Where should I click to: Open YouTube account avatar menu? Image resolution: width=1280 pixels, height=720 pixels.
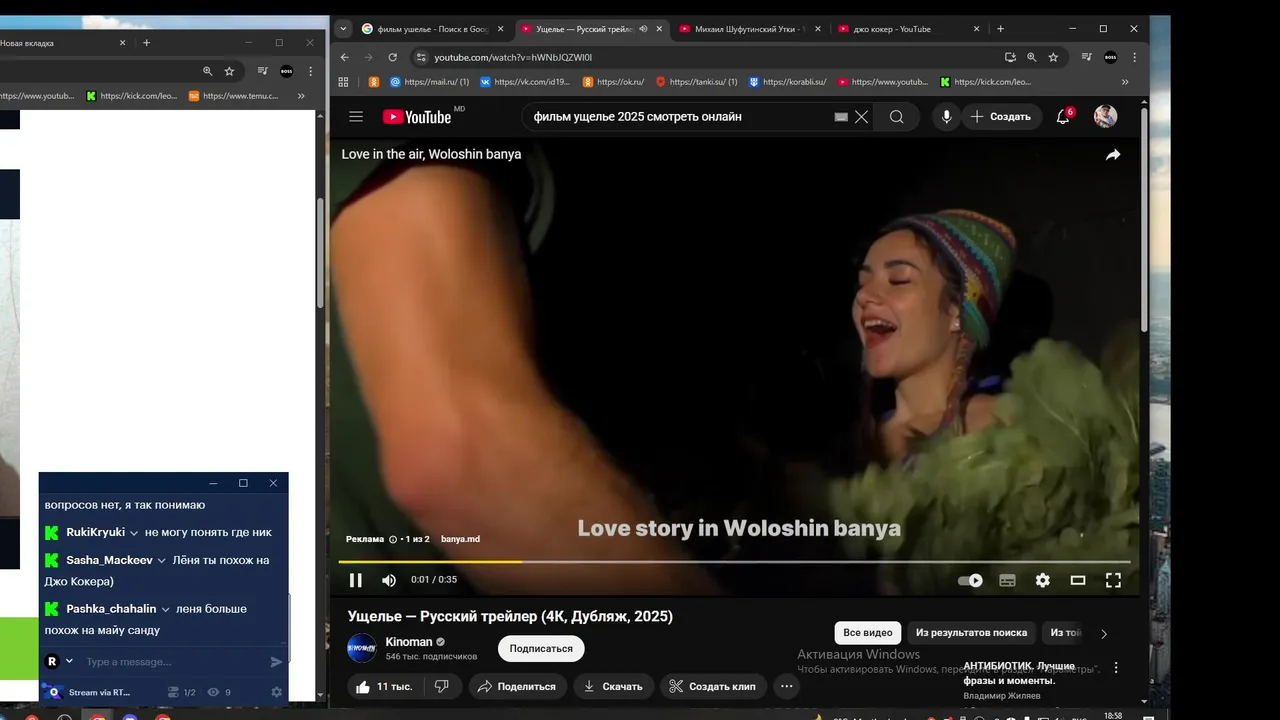[x=1105, y=117]
